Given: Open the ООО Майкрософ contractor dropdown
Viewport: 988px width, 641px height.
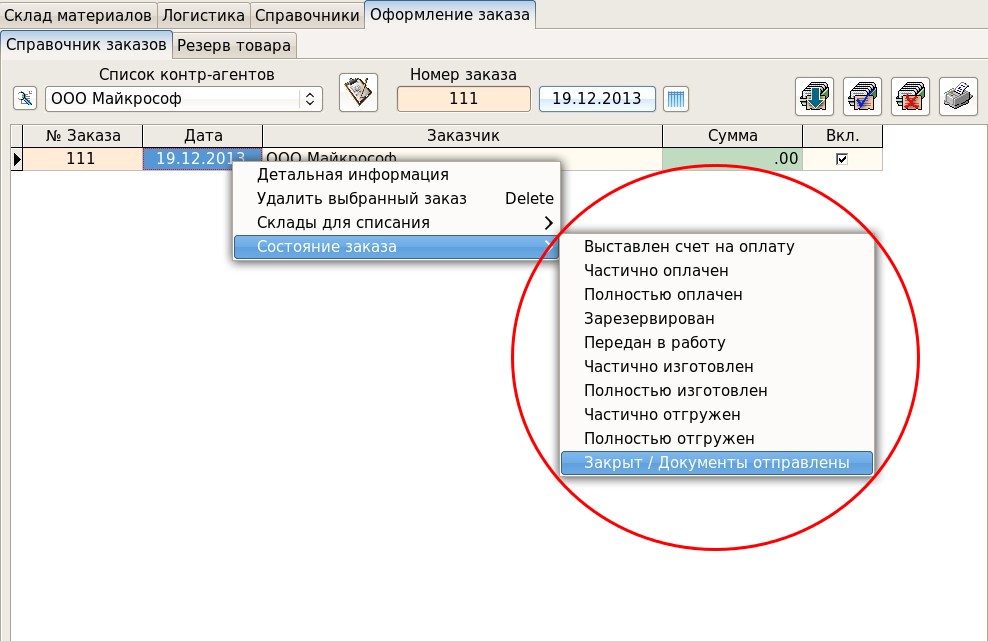Looking at the screenshot, I should [184, 99].
